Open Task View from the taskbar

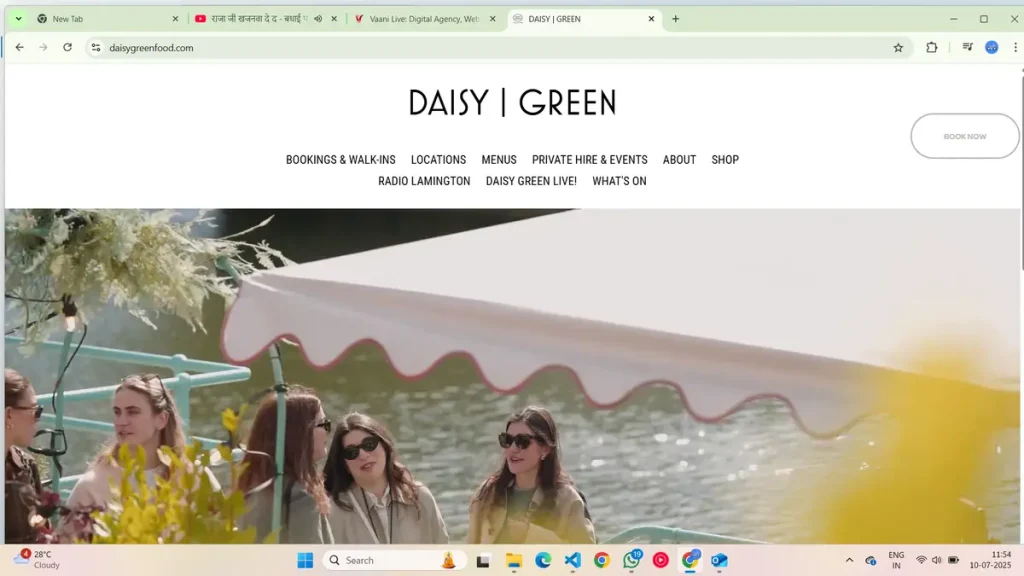pos(483,560)
